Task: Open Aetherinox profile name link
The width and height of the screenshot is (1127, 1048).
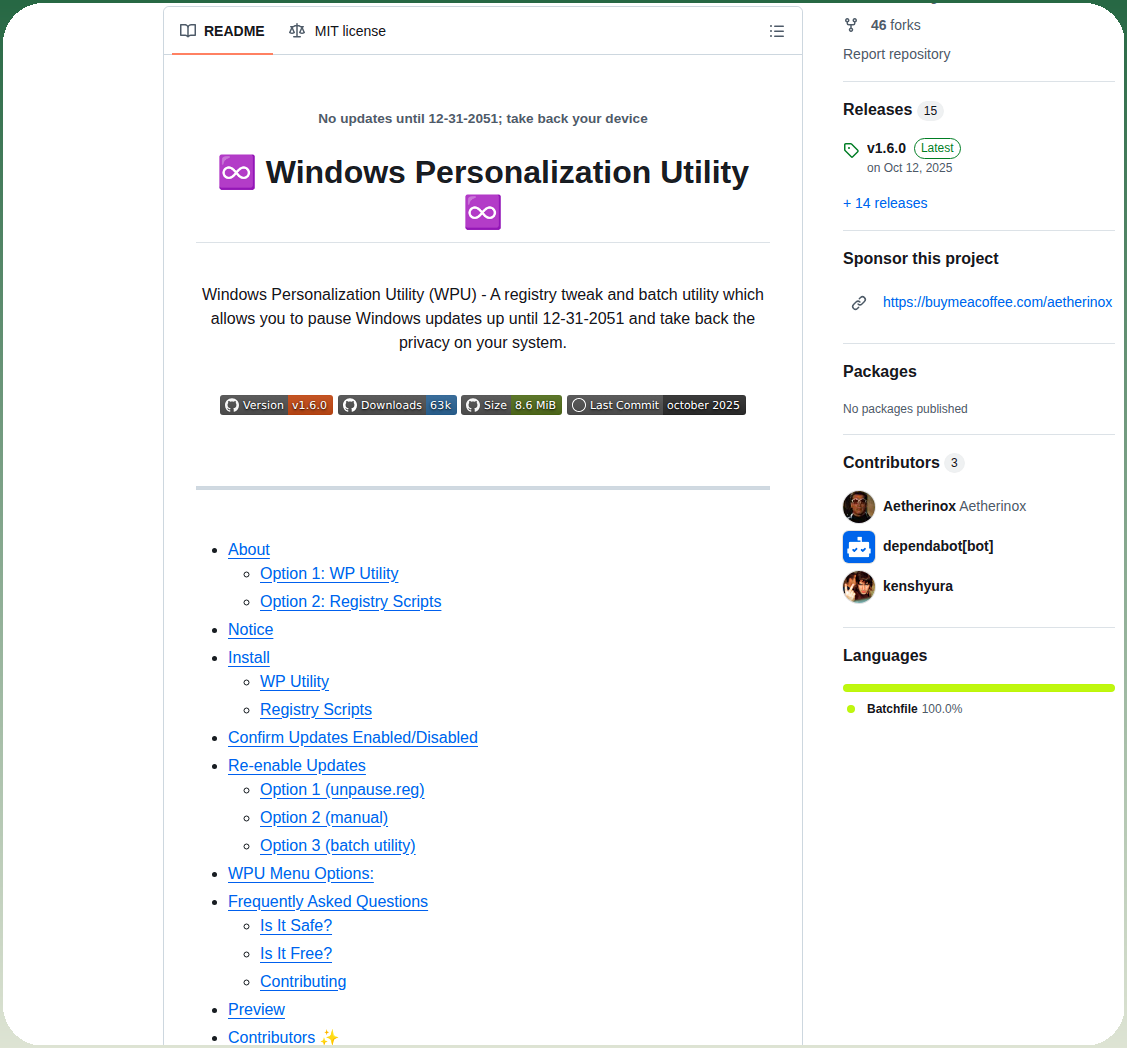Action: (919, 507)
